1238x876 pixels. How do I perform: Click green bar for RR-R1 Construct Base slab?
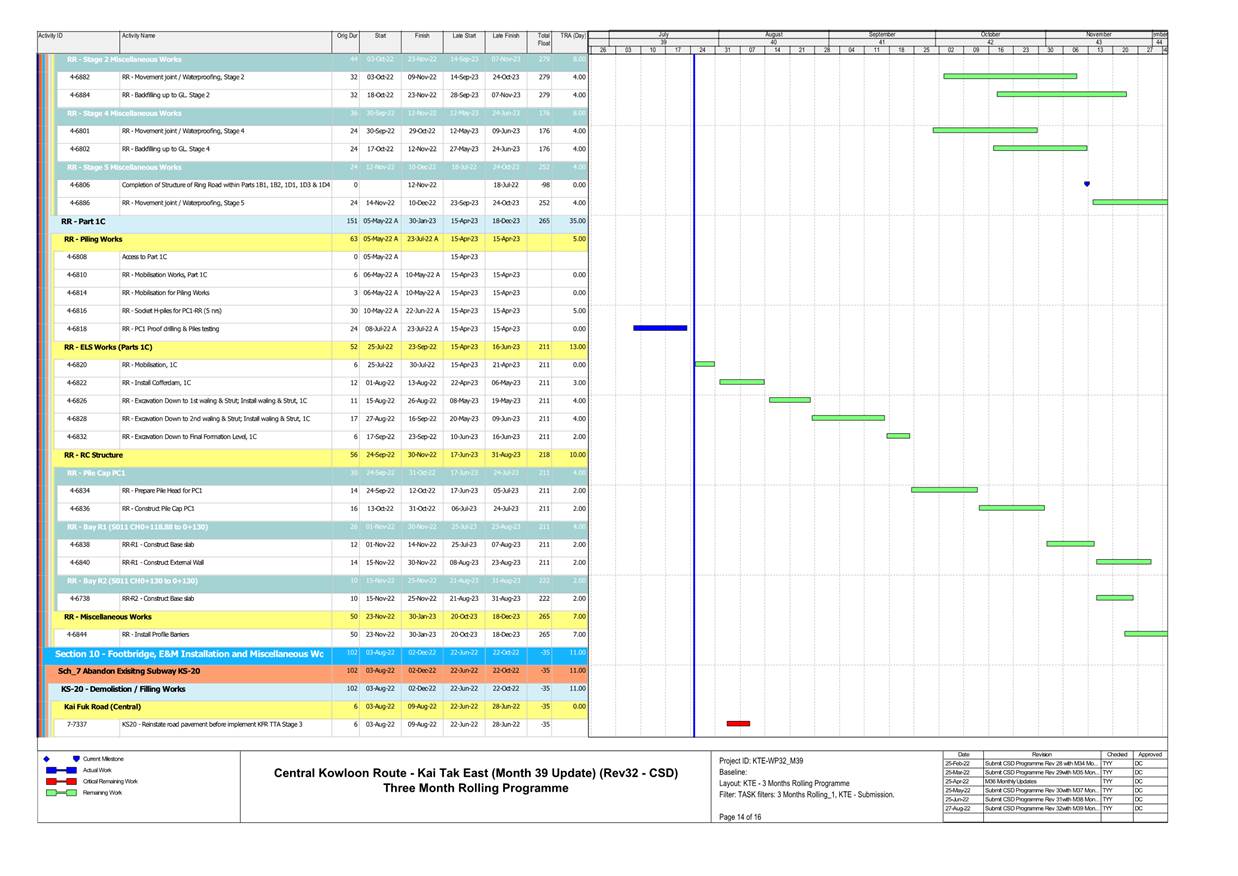point(1070,543)
